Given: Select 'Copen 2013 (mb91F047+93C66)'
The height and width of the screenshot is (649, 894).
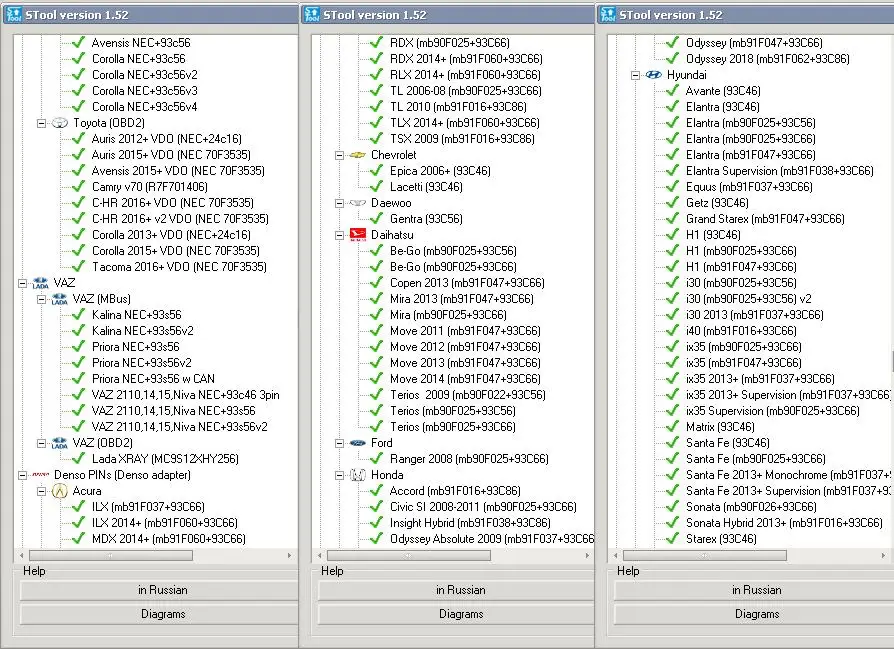Looking at the screenshot, I should coord(467,283).
